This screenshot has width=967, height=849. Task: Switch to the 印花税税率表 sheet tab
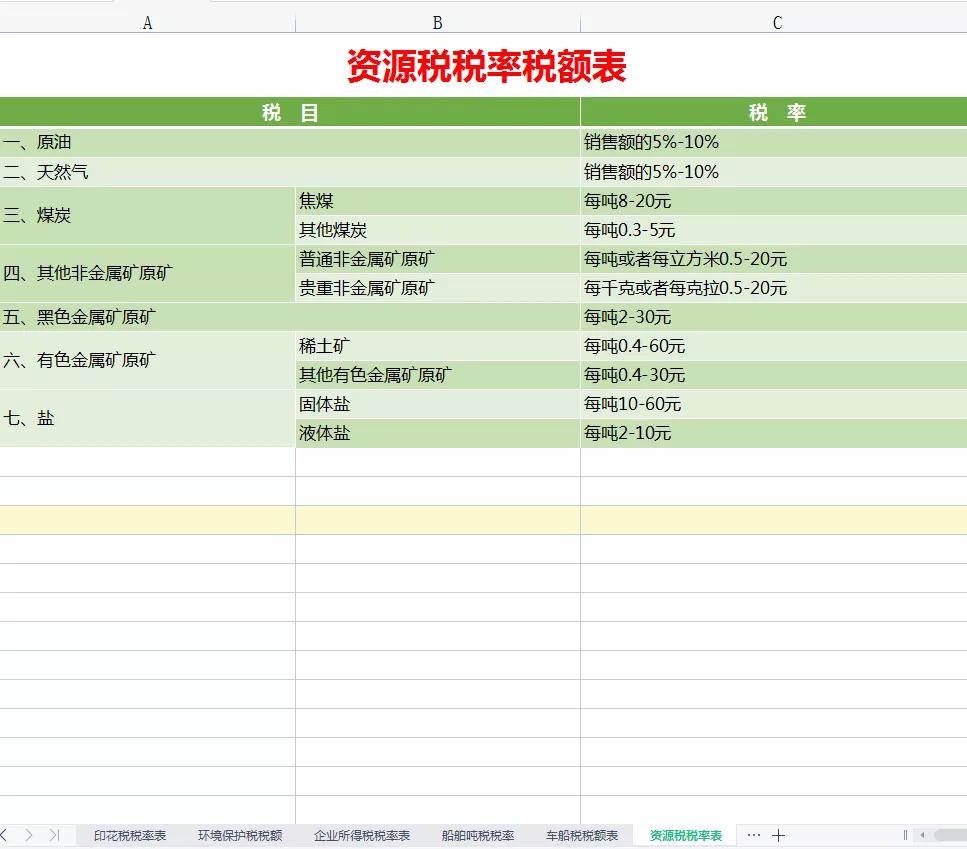click(x=129, y=834)
